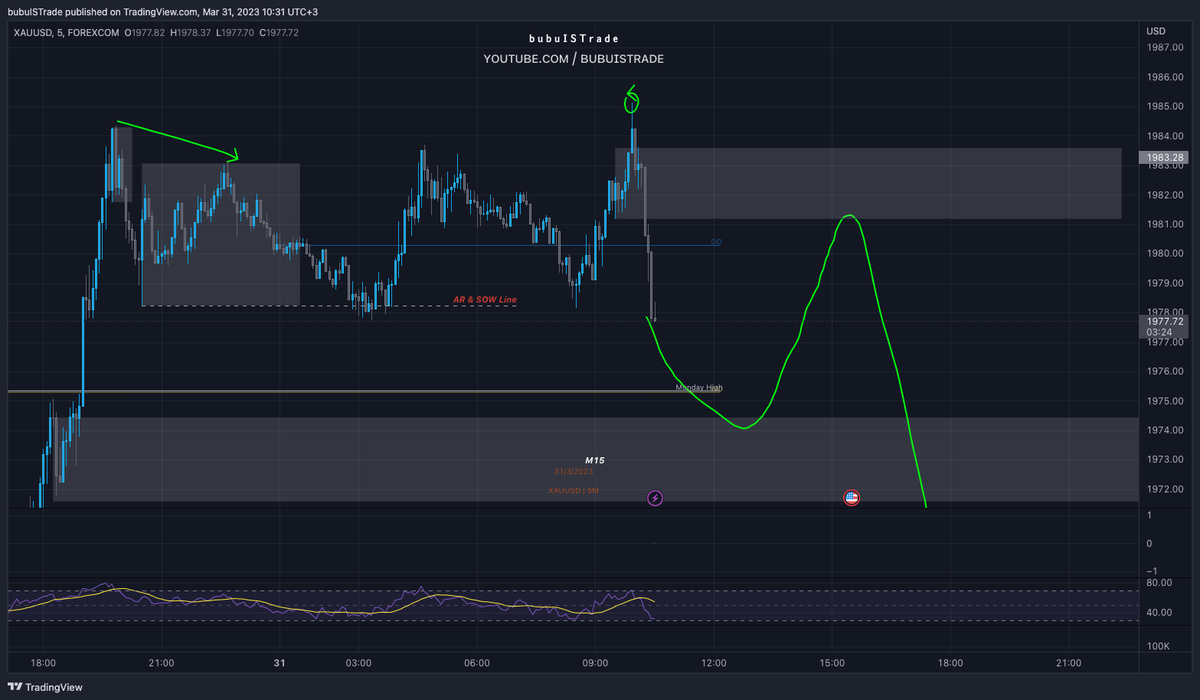The image size is (1200, 700).
Task: Click the 06:00 time axis label
Action: [477, 662]
